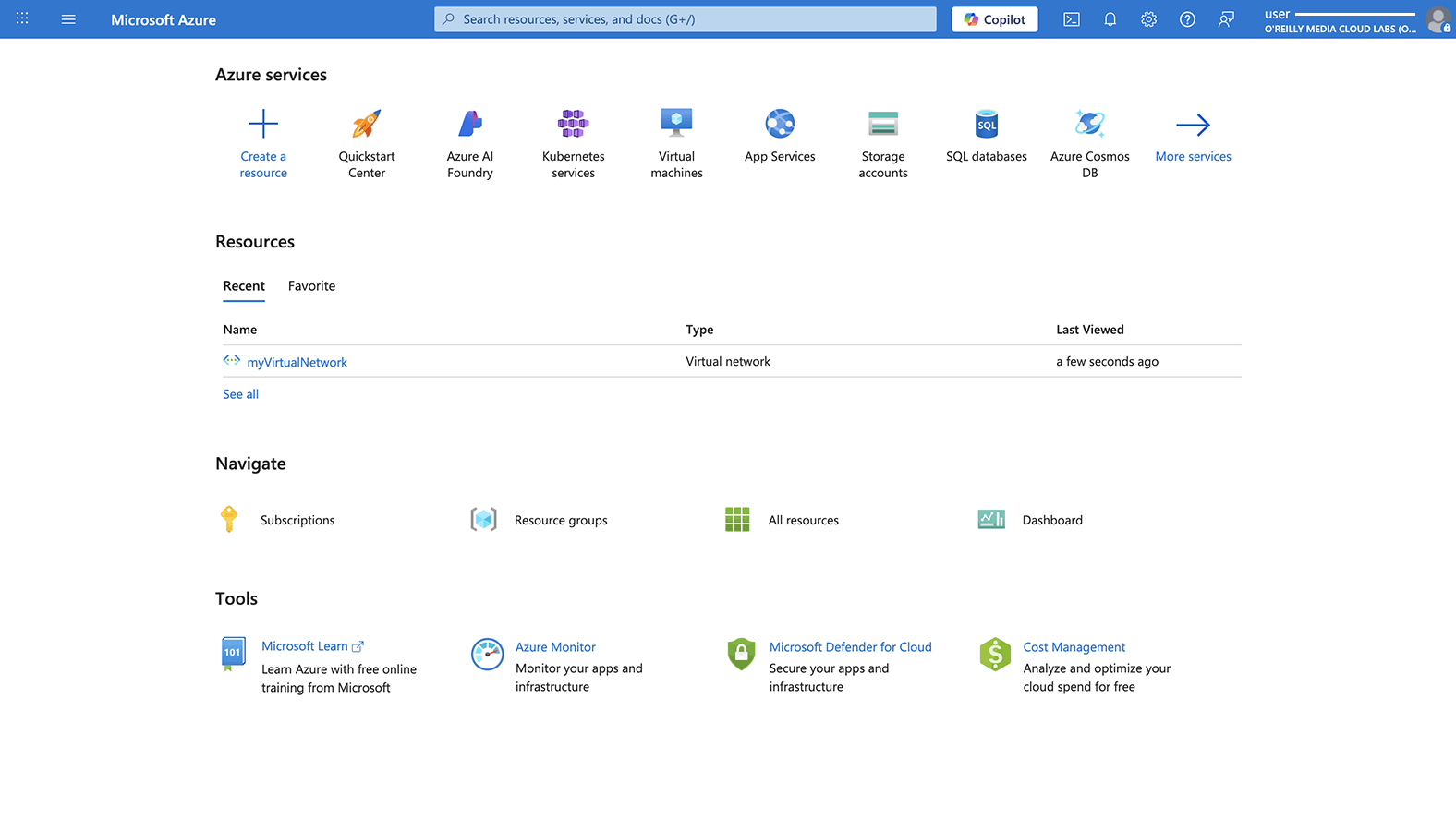Click See all resources link
Image resolution: width=1456 pixels, height=819 pixels.
click(x=240, y=394)
